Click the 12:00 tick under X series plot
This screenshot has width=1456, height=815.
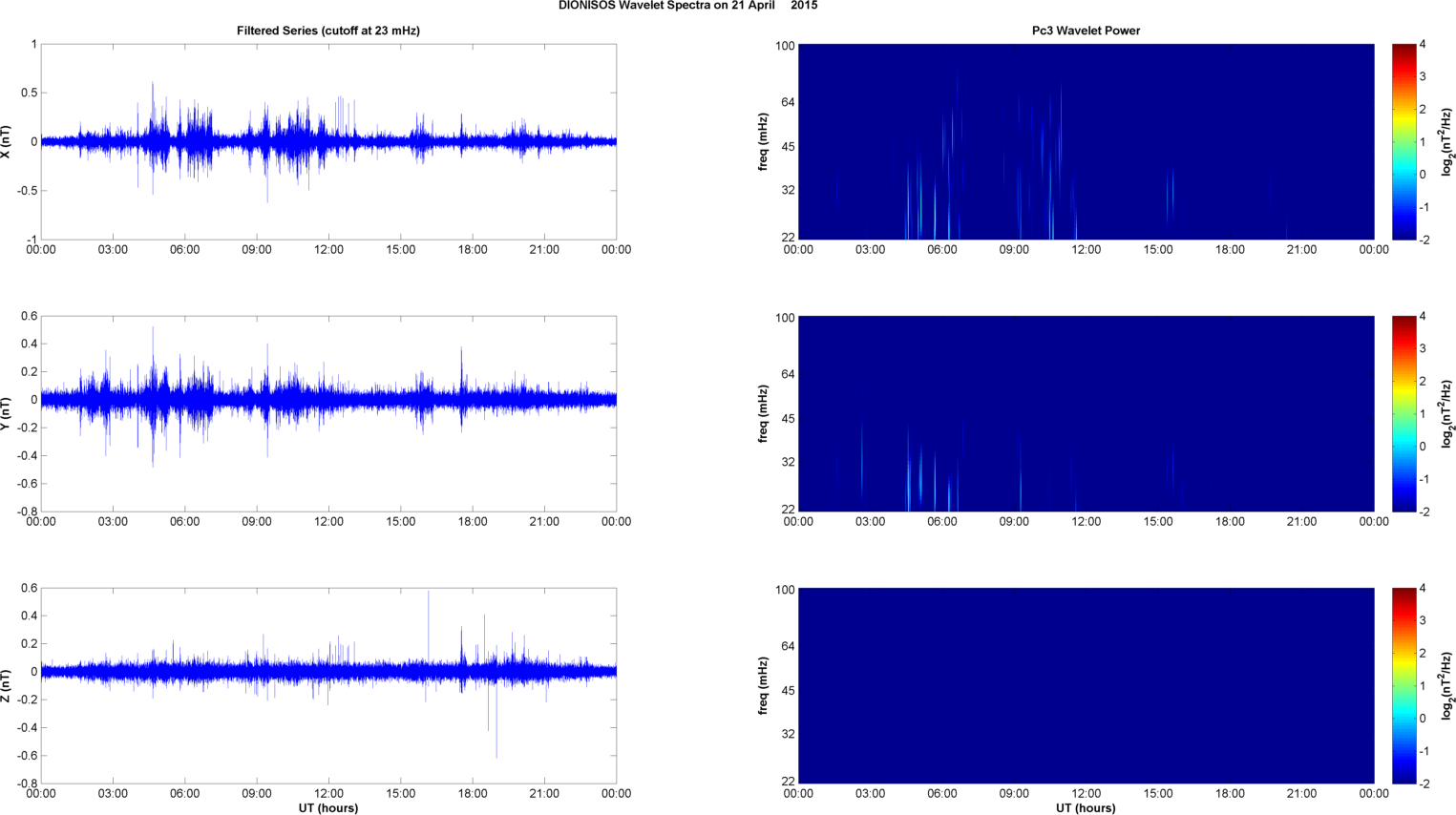point(328,250)
